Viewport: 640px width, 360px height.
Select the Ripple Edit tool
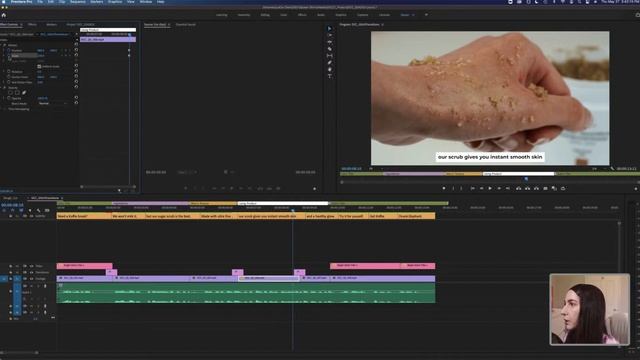tap(329, 42)
